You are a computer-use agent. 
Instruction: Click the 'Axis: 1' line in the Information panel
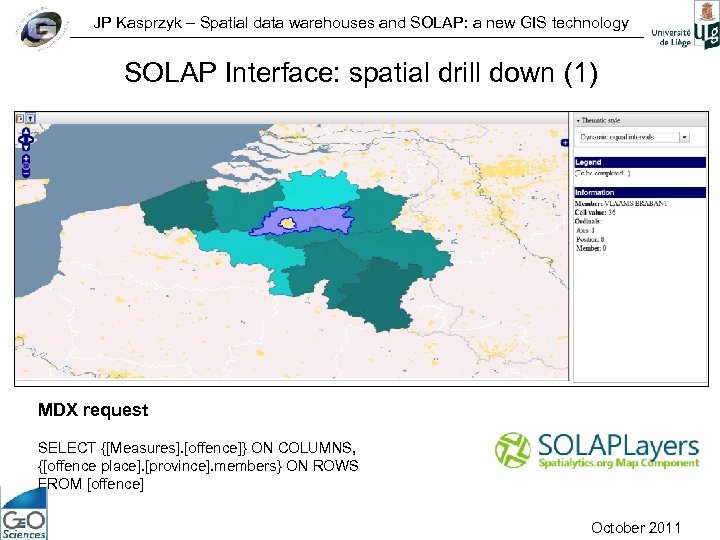coord(585,230)
